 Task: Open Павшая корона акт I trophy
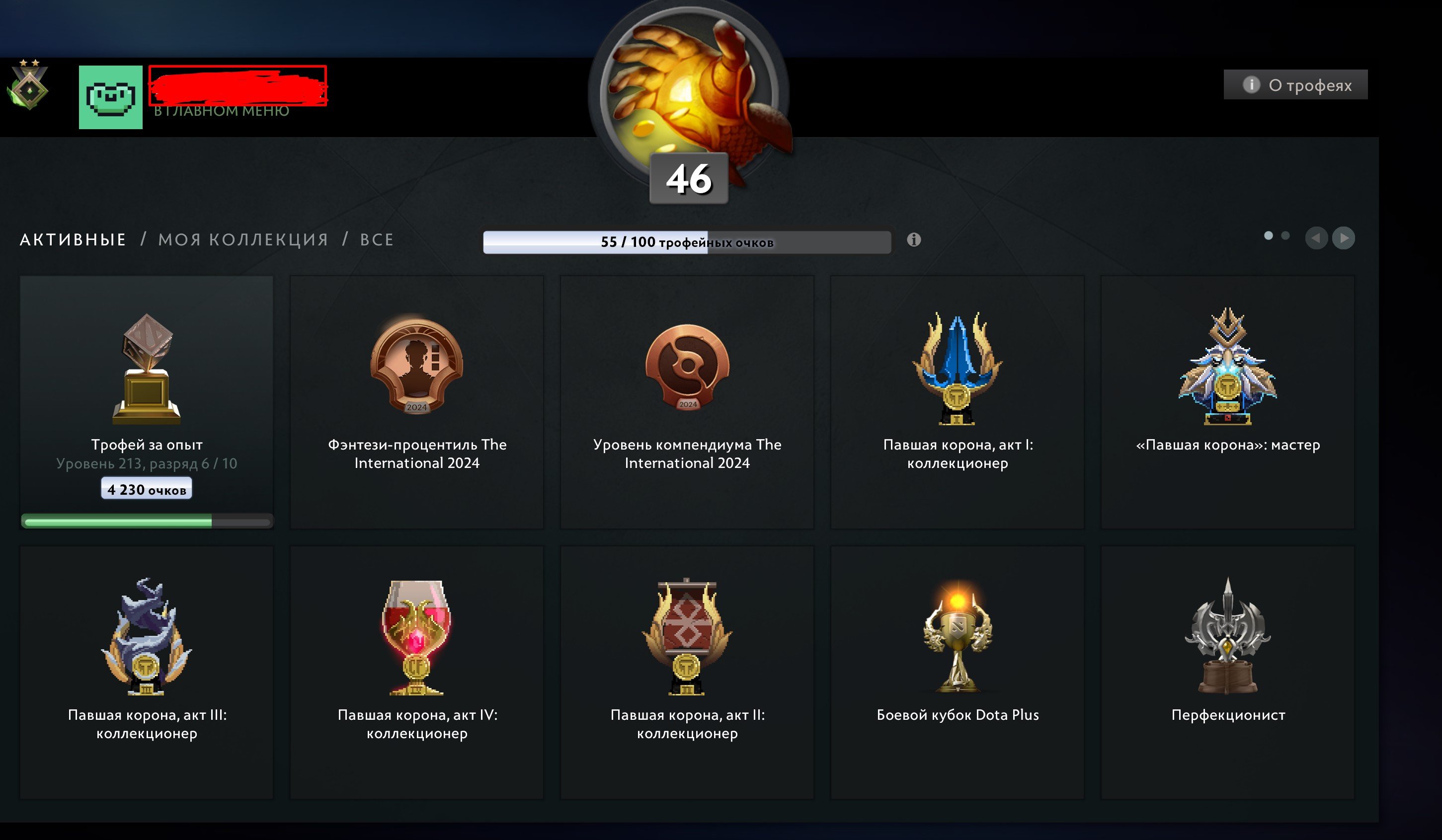click(x=958, y=368)
